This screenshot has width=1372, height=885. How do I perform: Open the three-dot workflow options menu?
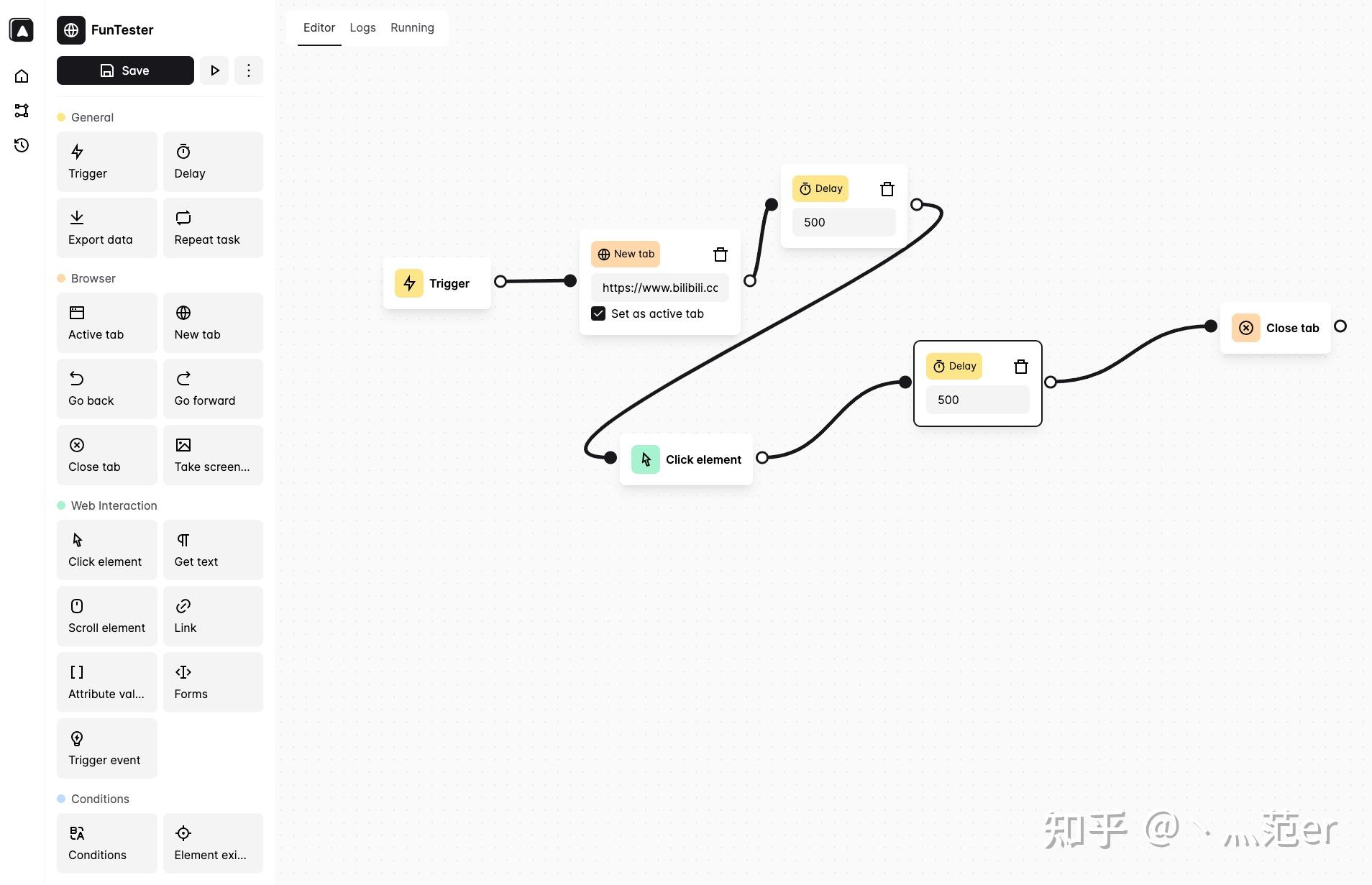(249, 70)
